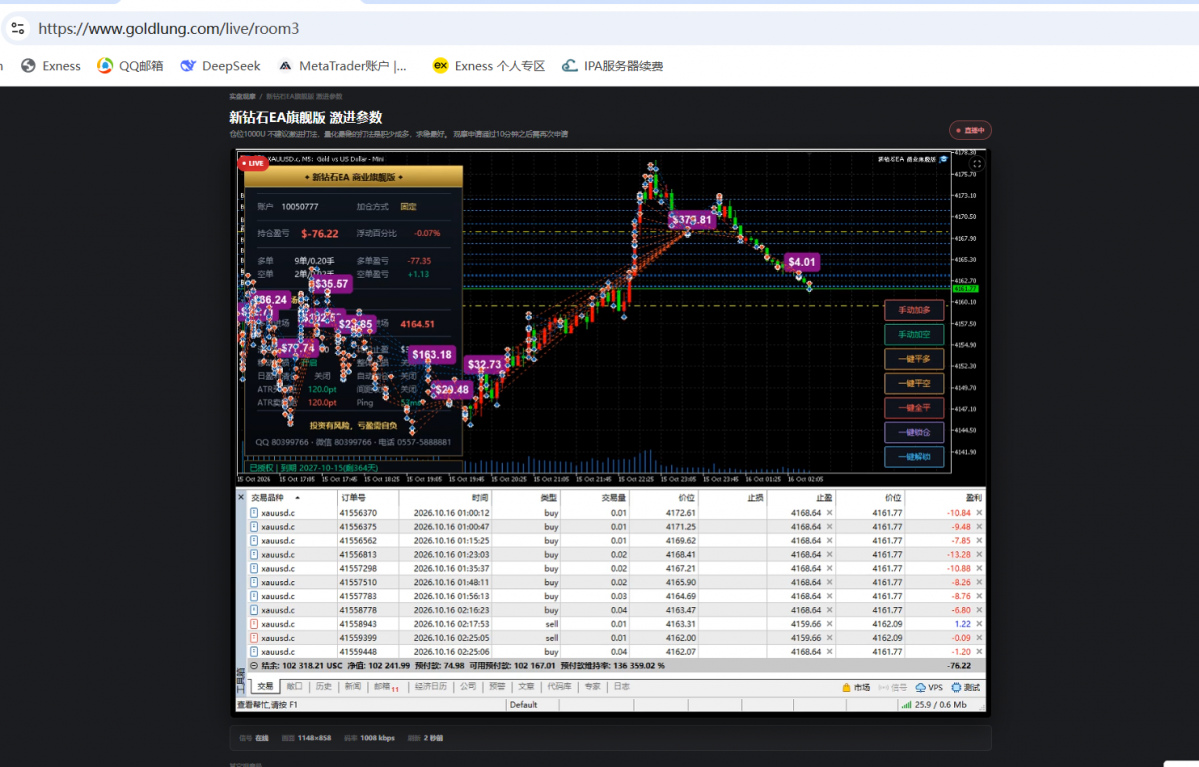Click the connection signal bars in status bar
This screenshot has height=767, width=1199.
point(906,705)
